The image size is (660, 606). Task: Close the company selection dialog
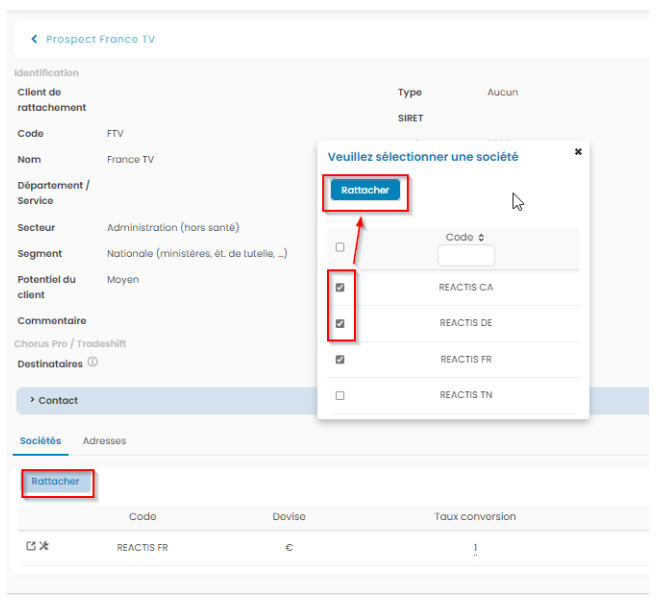(x=578, y=152)
